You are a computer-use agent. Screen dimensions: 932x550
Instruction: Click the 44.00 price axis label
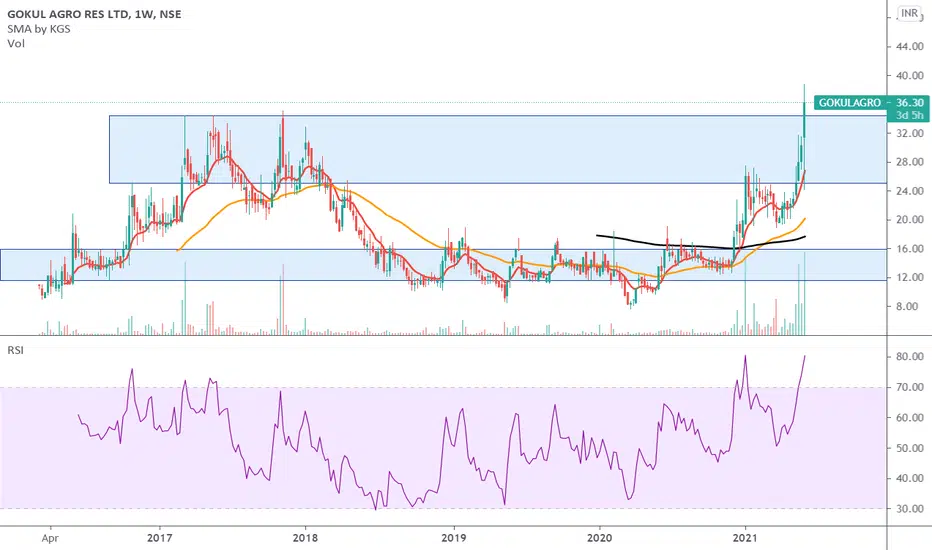(x=909, y=46)
